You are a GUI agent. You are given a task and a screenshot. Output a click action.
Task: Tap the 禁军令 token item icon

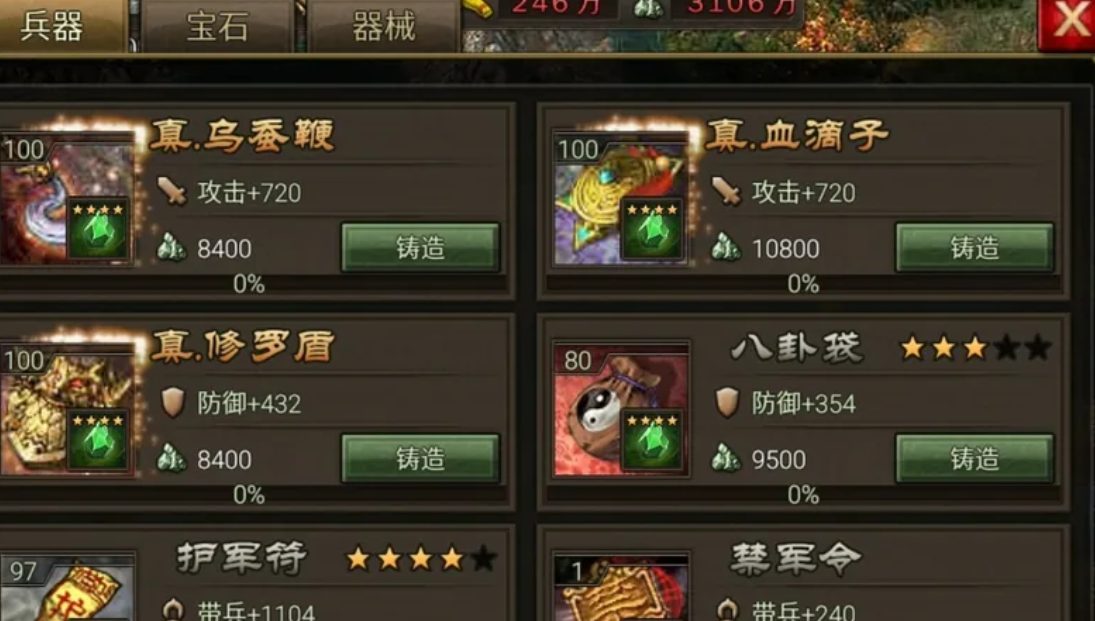(620, 588)
